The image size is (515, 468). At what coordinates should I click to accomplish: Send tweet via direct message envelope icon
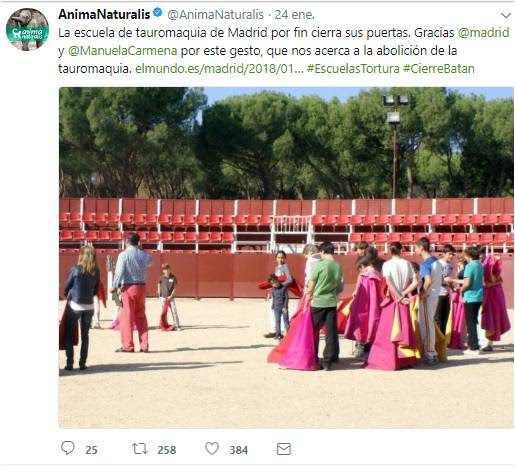click(284, 449)
